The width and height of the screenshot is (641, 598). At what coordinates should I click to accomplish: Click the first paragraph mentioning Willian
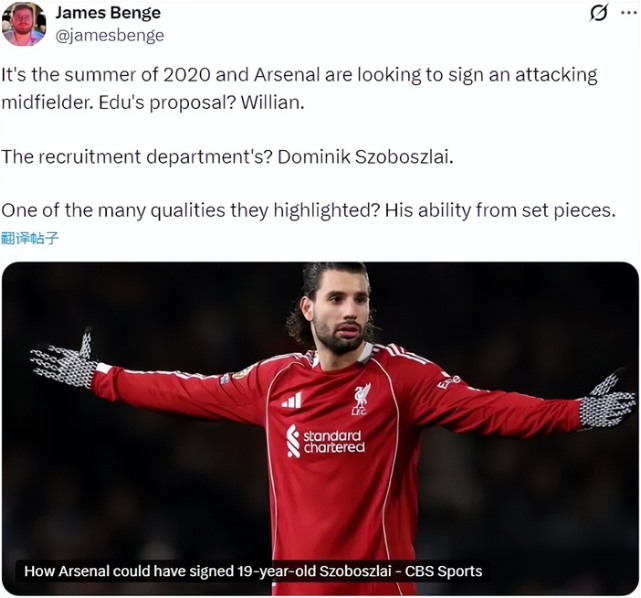click(x=299, y=88)
